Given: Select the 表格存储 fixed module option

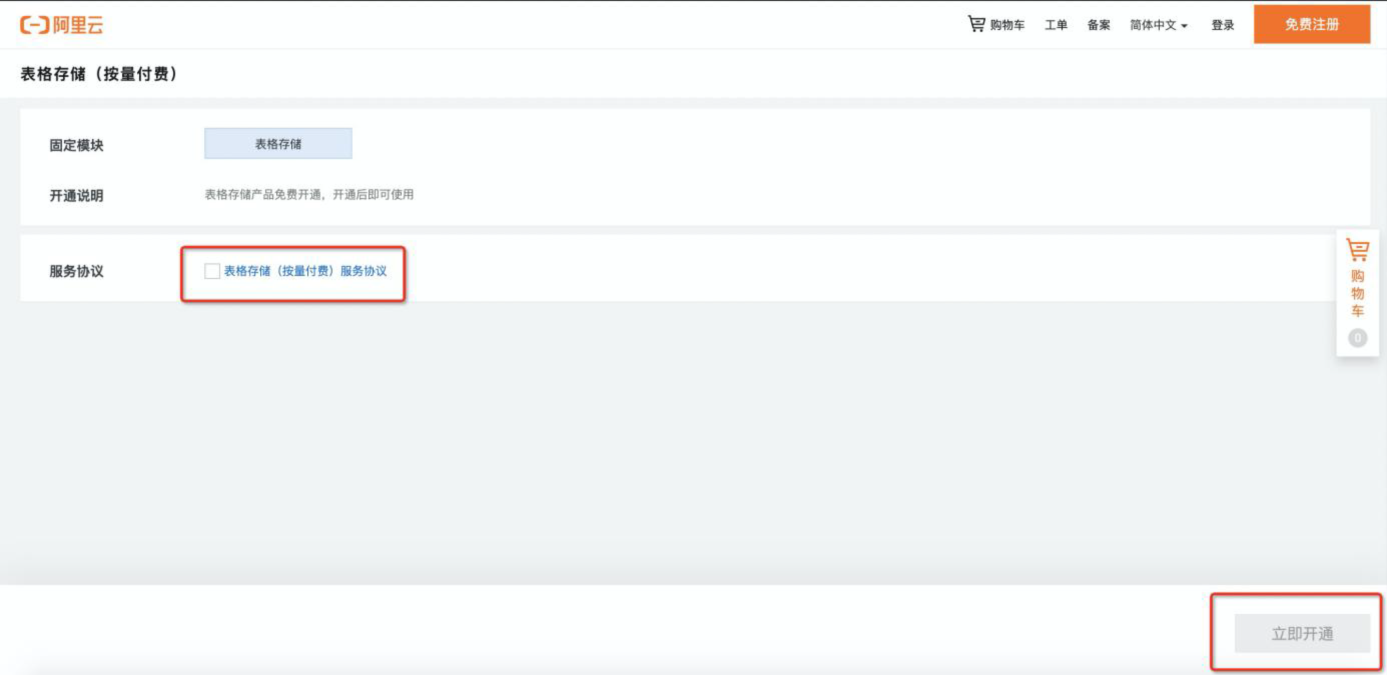Looking at the screenshot, I should coord(278,143).
